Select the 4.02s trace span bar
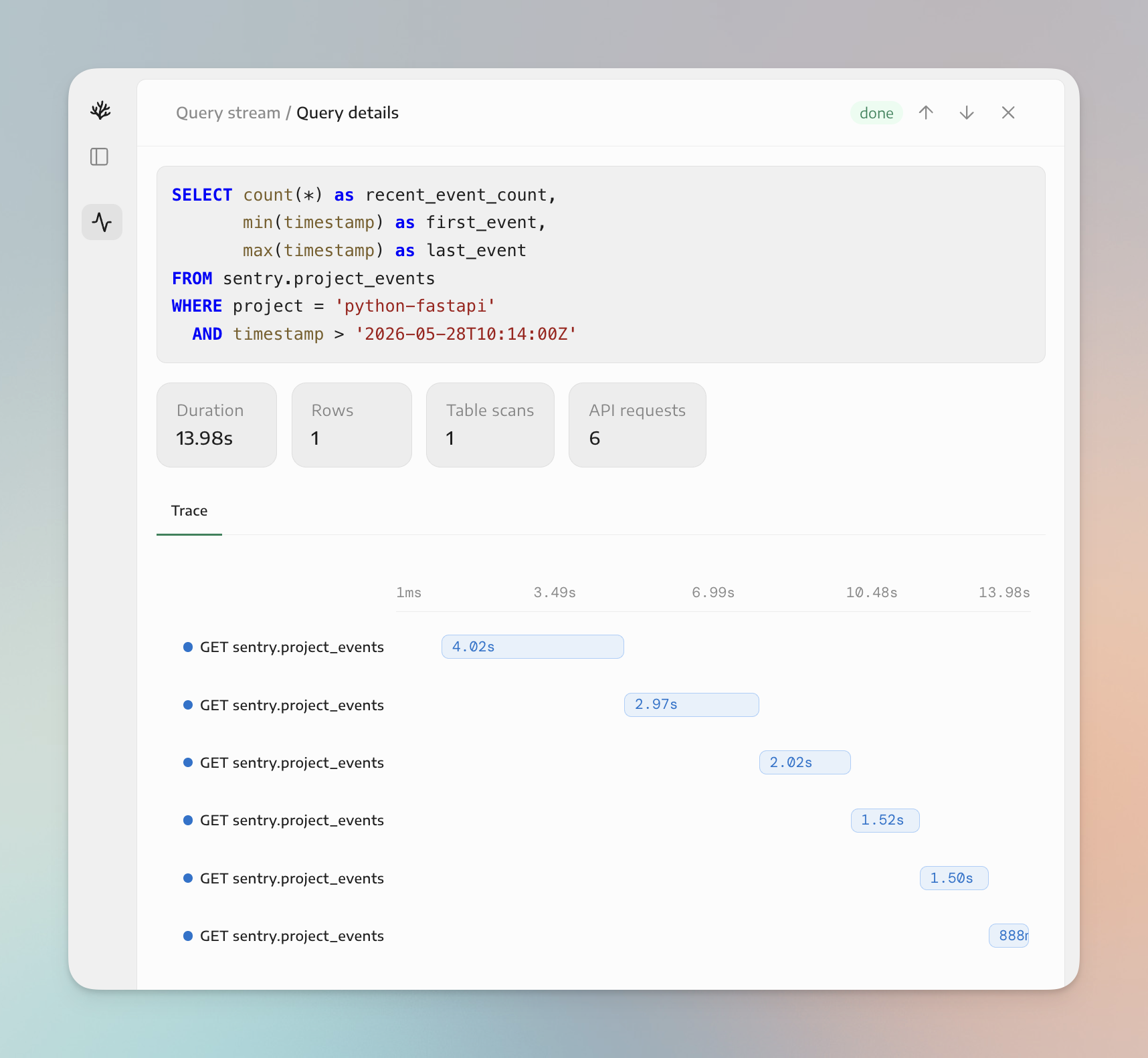Viewport: 1148px width, 1058px height. click(x=533, y=647)
